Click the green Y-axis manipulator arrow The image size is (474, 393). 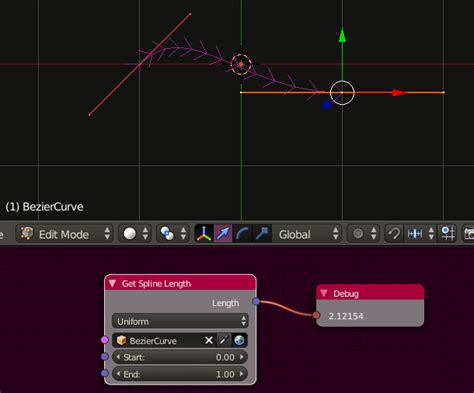(342, 36)
